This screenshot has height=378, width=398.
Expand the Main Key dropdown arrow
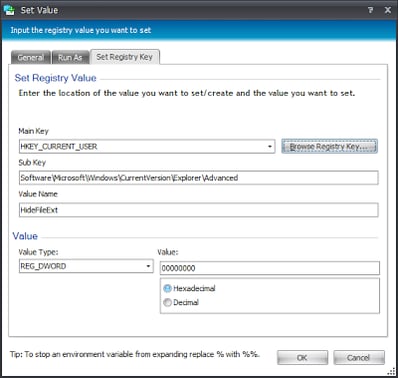[270, 146]
